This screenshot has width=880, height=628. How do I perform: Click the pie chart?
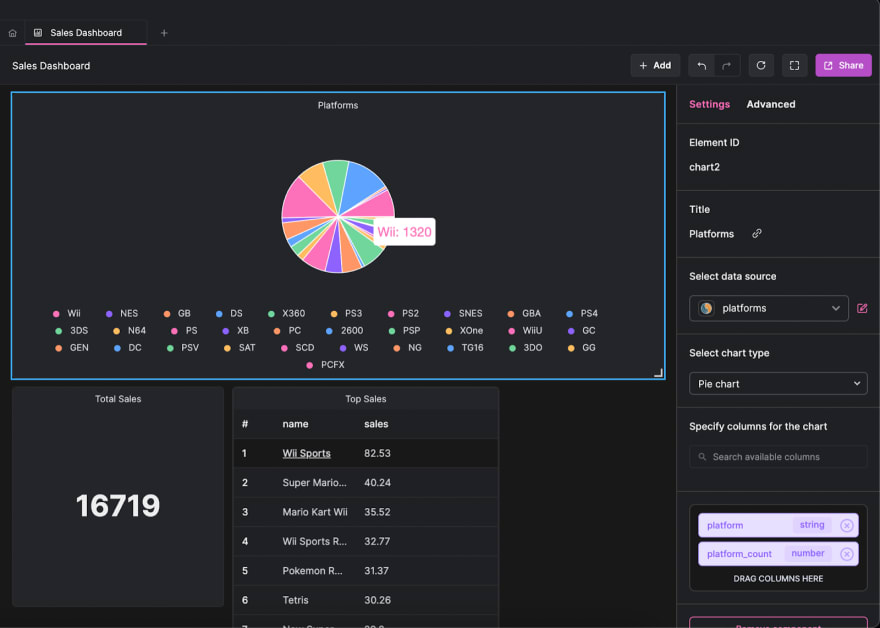tap(338, 216)
